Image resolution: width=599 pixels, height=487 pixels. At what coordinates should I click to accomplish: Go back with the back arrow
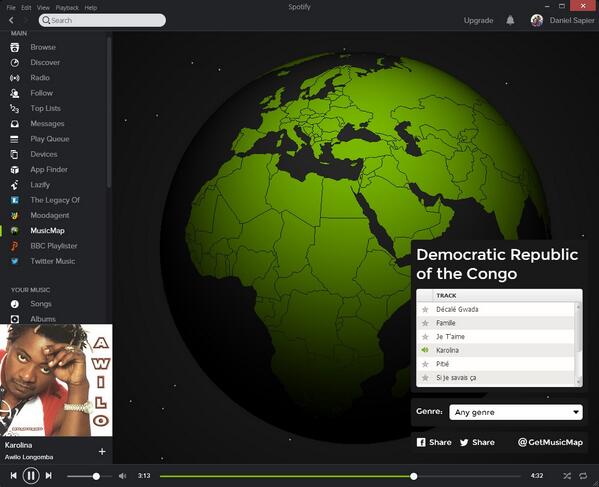(11, 20)
